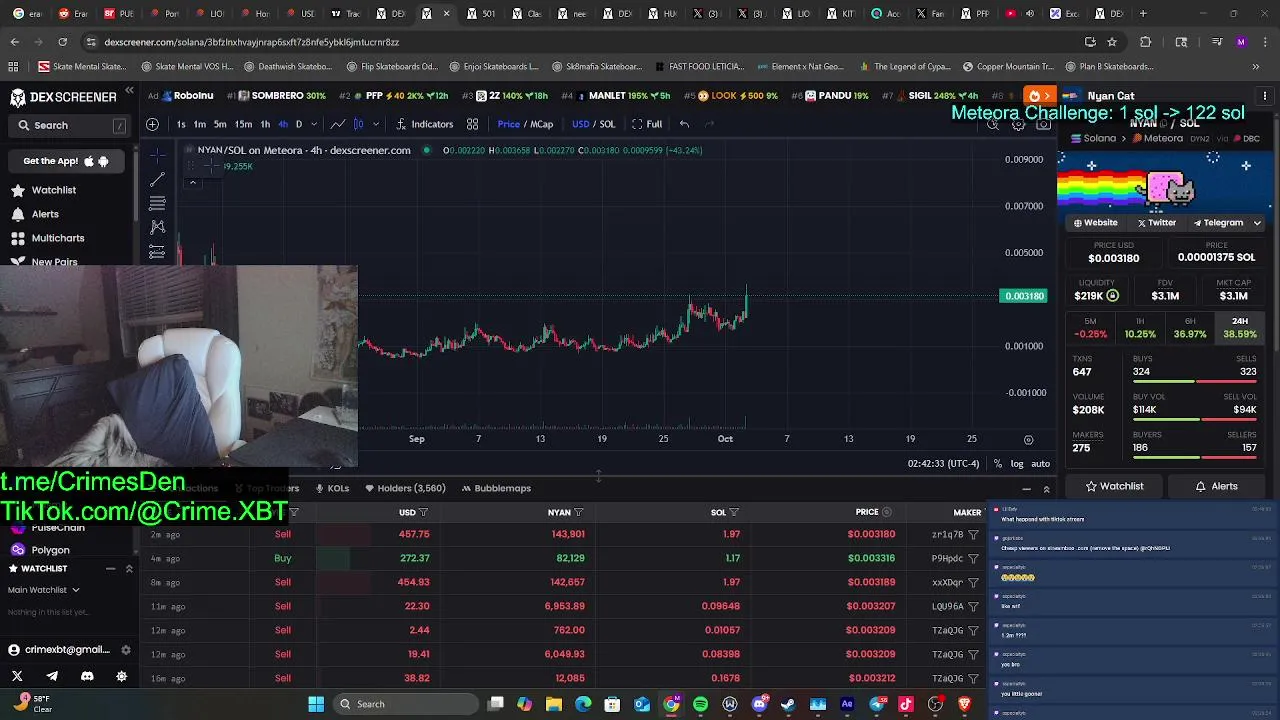Click the Get the App button
Screen dimensions: 1280x720
click(x=66, y=161)
